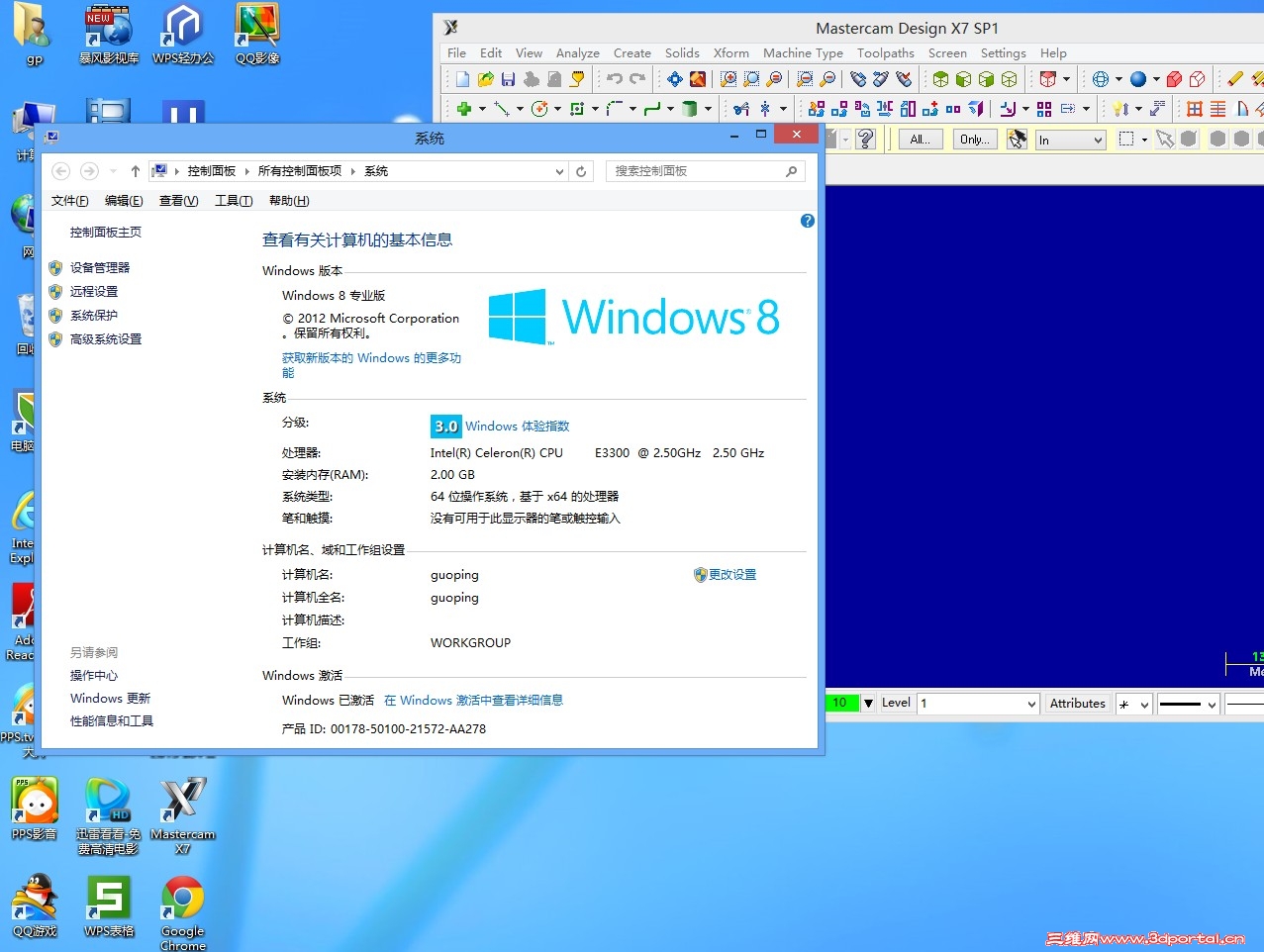Screen dimensions: 1264x952
Task: Open the Windows 体验指数 link
Action: tap(518, 427)
